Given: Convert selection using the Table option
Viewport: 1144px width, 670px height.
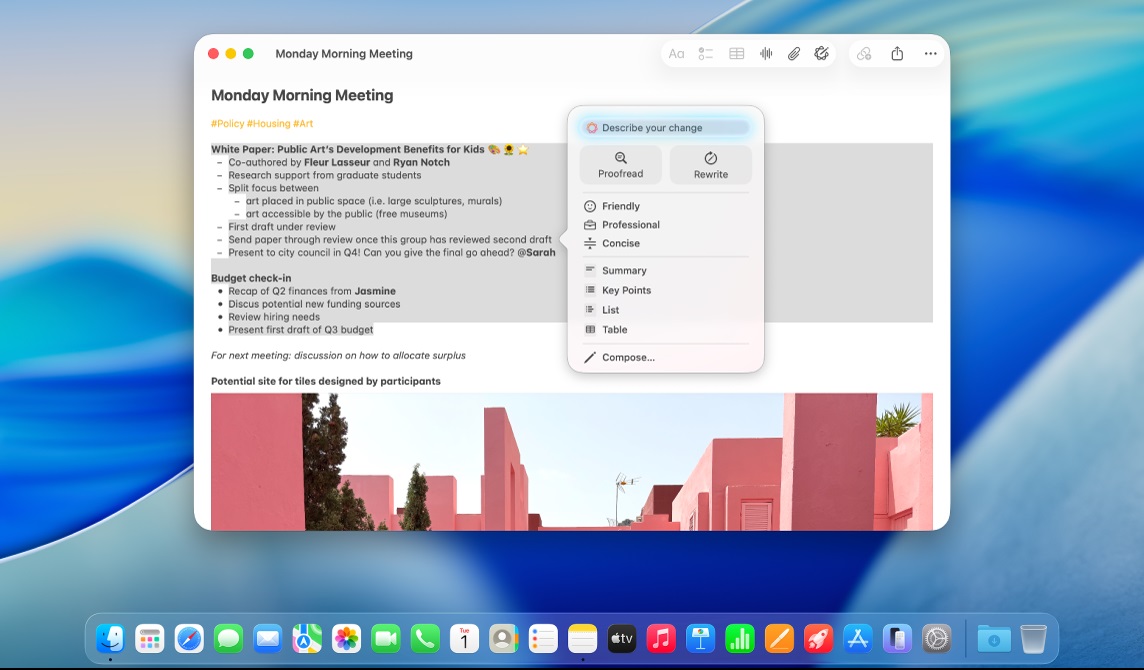Looking at the screenshot, I should pos(614,330).
